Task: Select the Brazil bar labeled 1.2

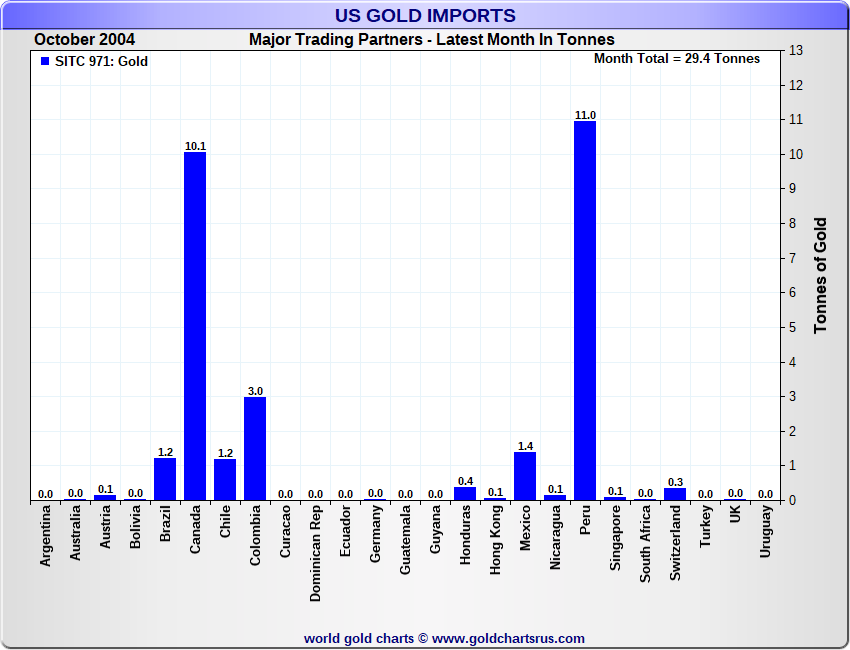Action: tap(165, 479)
